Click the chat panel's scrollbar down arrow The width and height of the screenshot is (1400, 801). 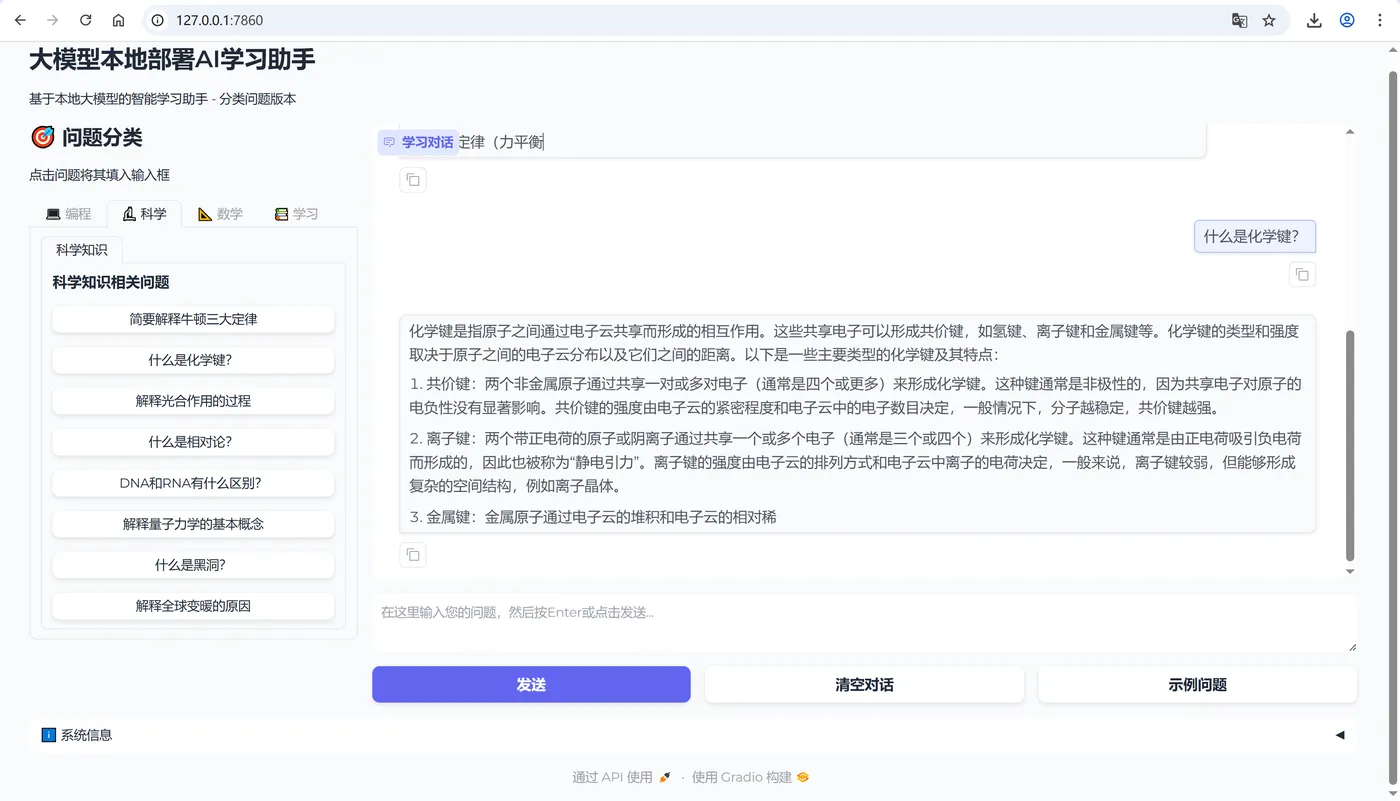1350,570
